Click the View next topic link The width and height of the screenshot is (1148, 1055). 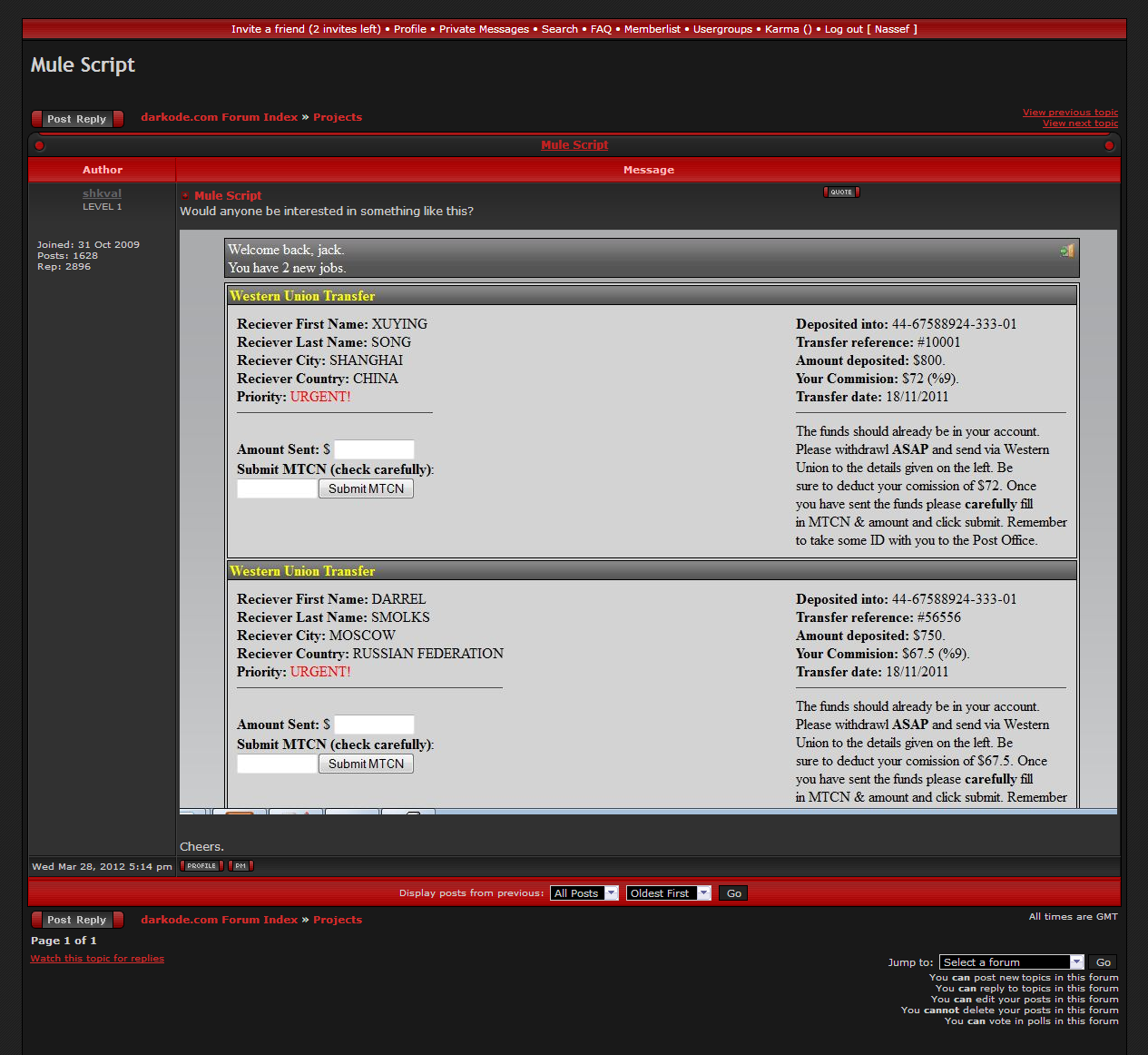1080,123
